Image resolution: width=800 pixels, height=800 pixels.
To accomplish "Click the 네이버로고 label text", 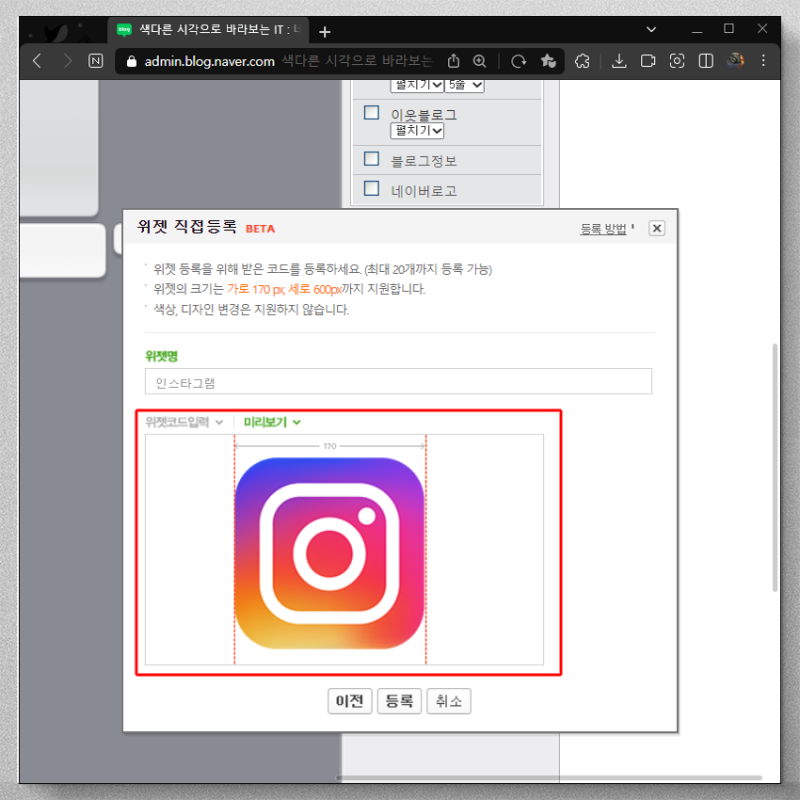I will click(x=423, y=191).
